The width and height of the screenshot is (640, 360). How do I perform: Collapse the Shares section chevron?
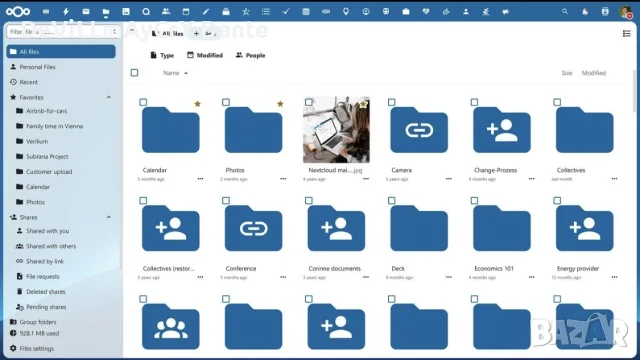point(109,217)
